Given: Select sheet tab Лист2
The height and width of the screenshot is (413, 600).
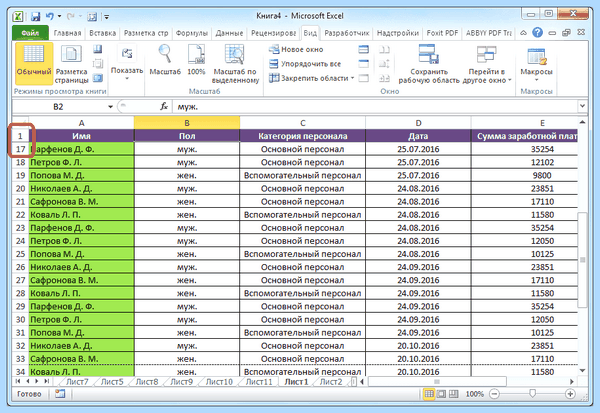Looking at the screenshot, I should 331,382.
